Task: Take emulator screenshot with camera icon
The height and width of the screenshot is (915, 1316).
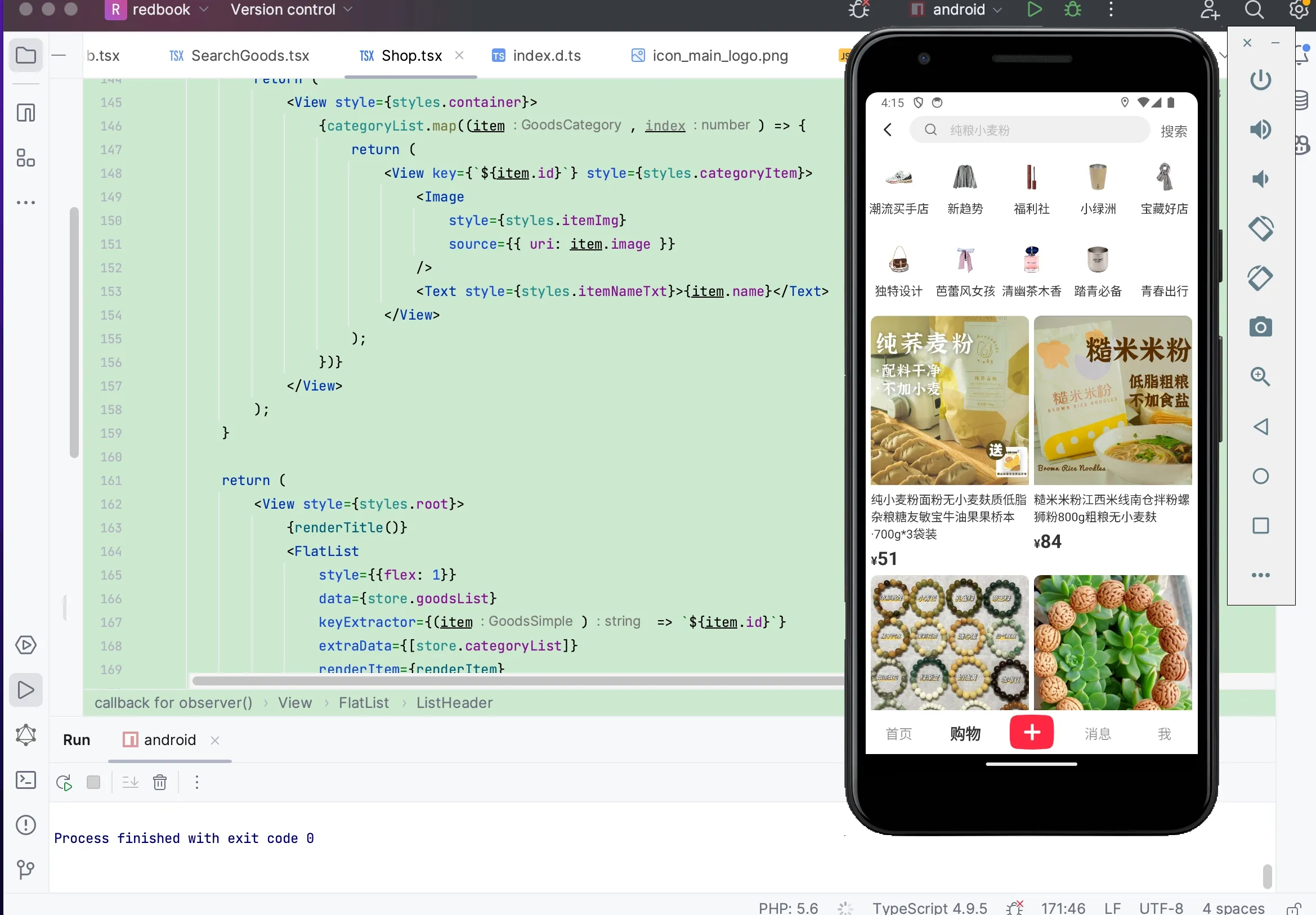Action: (x=1260, y=327)
